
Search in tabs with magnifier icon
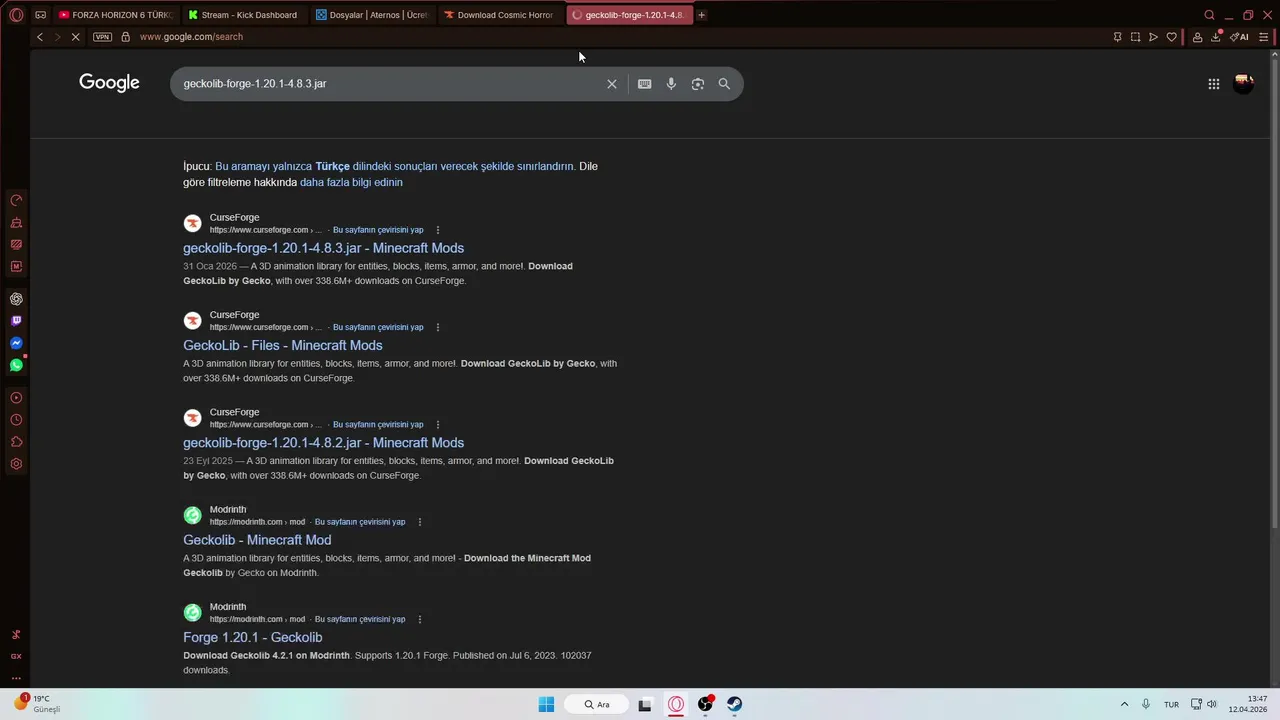pyautogui.click(x=1209, y=15)
